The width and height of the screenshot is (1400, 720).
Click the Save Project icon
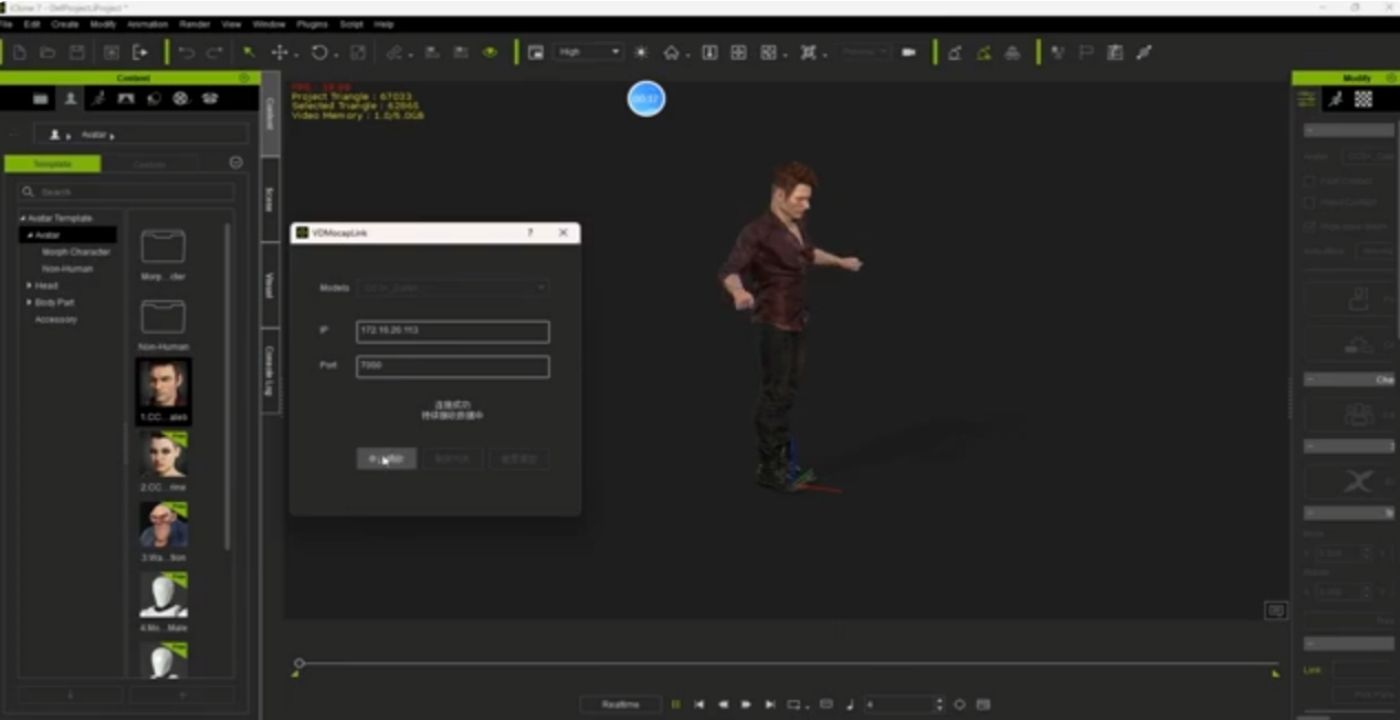pyautogui.click(x=77, y=52)
